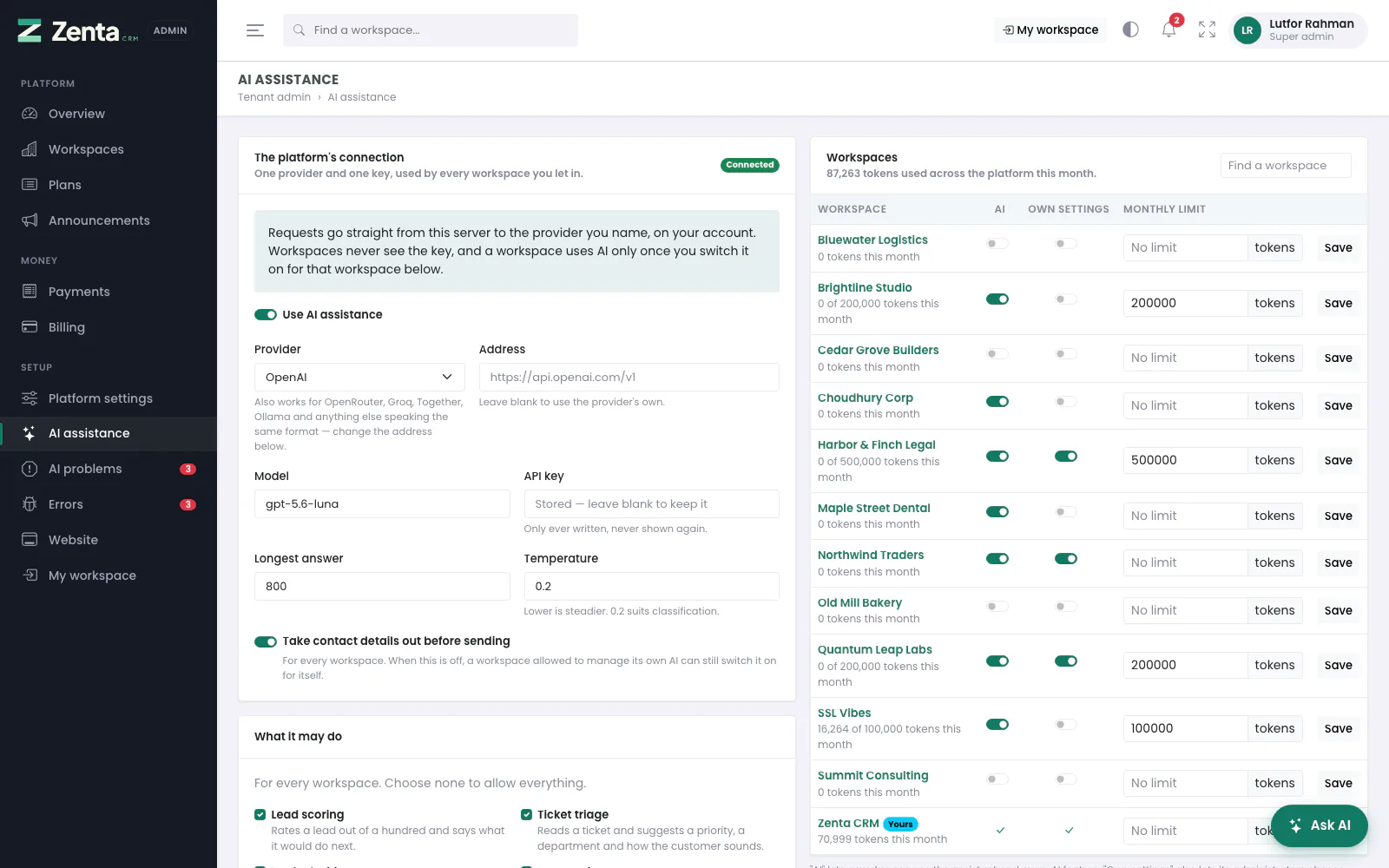Screen dimensions: 1389x868
Task: Click the Errors bug icon
Action: pos(30,504)
